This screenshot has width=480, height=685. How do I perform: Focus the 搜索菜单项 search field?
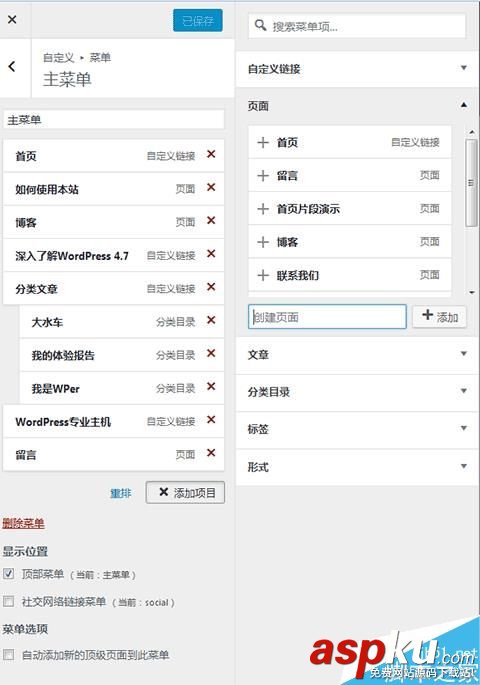pos(357,26)
